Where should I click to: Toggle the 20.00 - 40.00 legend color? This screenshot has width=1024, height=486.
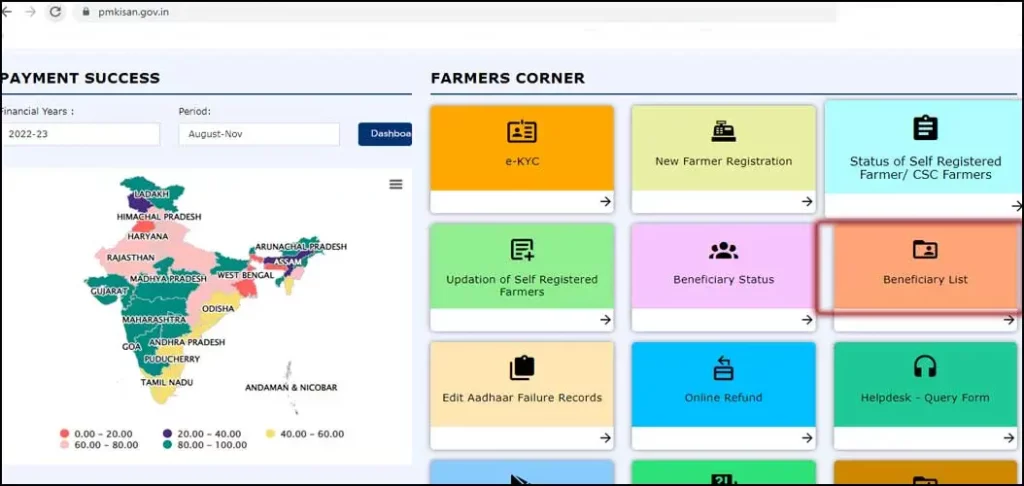click(167, 434)
